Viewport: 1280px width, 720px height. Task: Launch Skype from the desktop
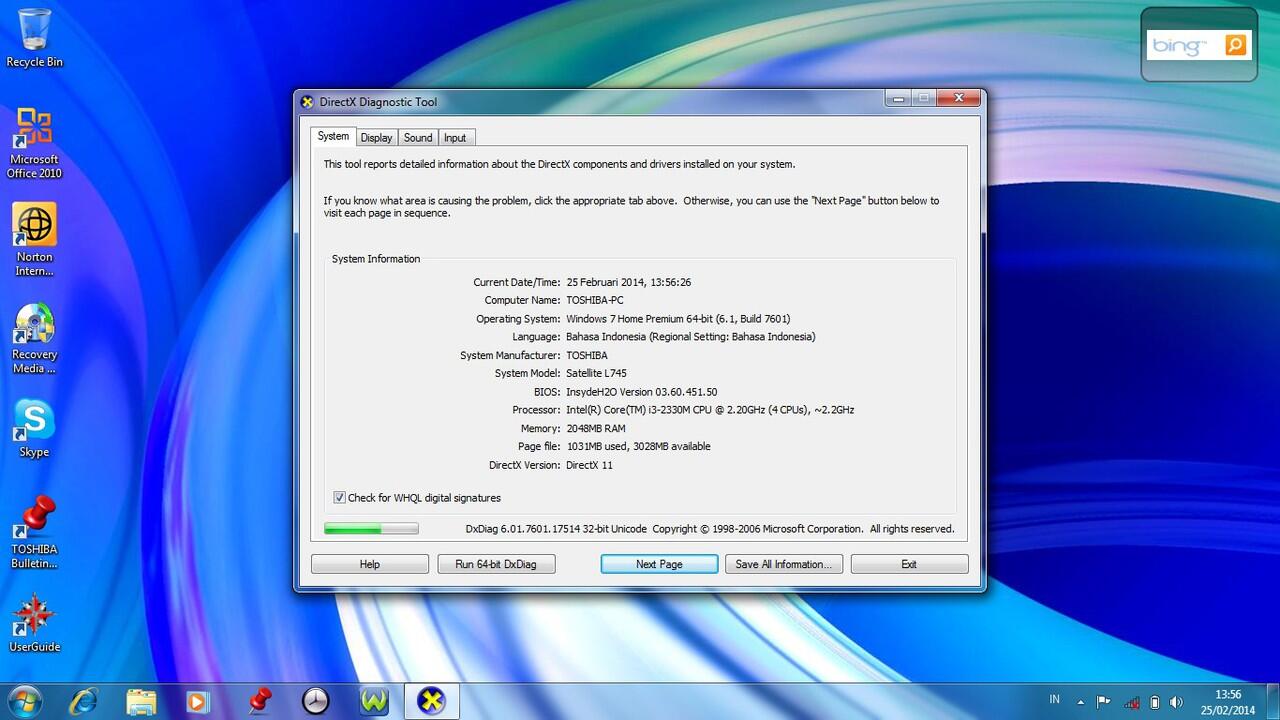coord(34,429)
